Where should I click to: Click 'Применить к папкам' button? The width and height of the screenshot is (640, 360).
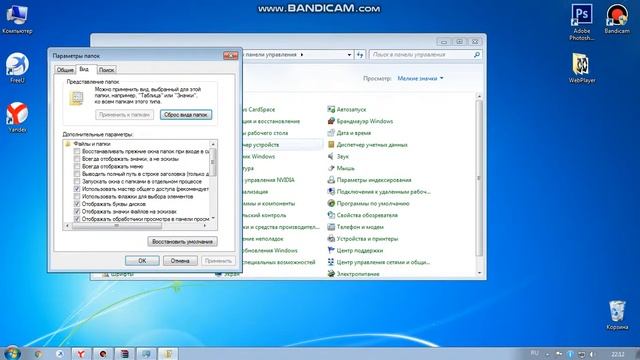[124, 115]
